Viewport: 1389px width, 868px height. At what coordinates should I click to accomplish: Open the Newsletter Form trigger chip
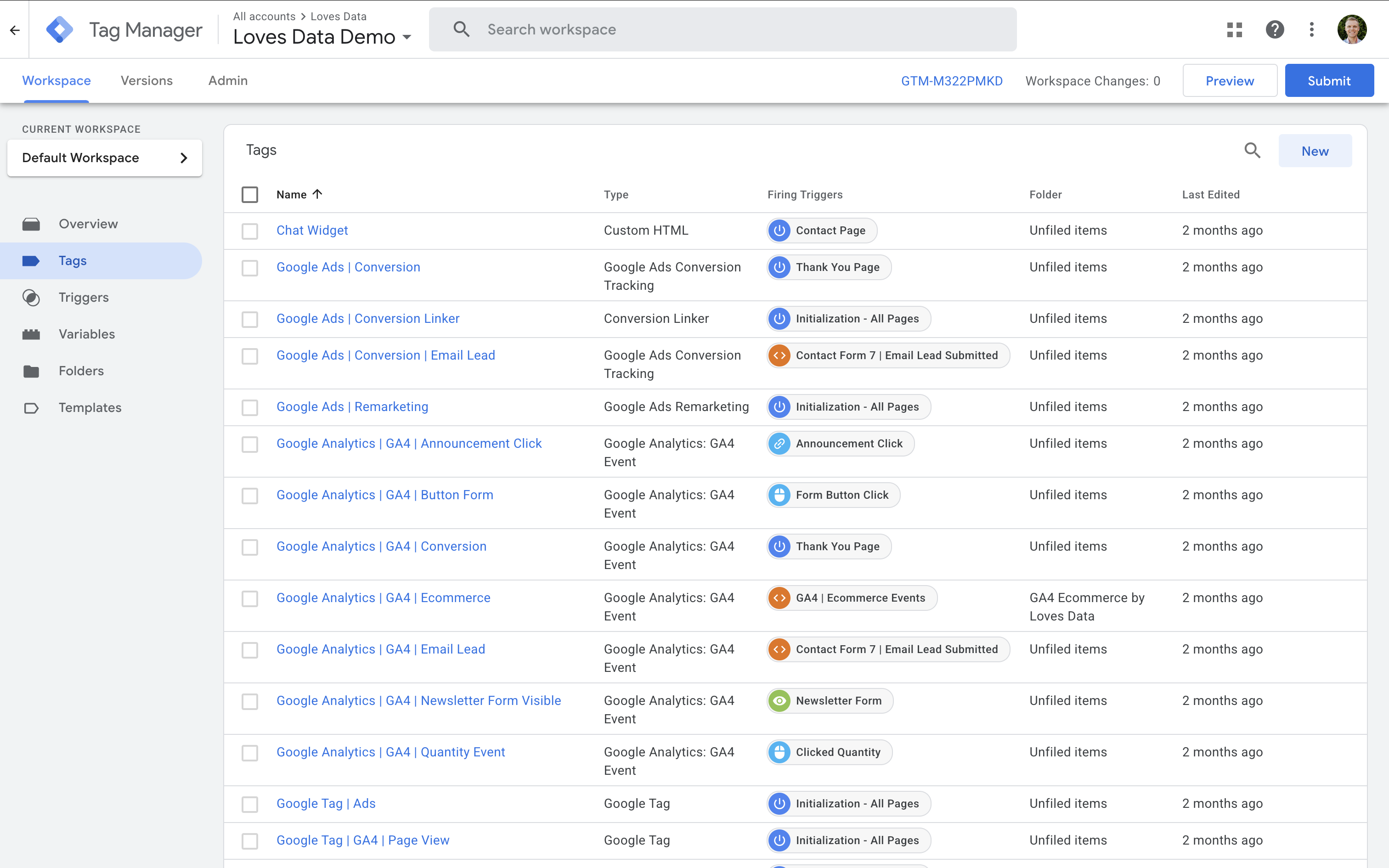tap(830, 700)
